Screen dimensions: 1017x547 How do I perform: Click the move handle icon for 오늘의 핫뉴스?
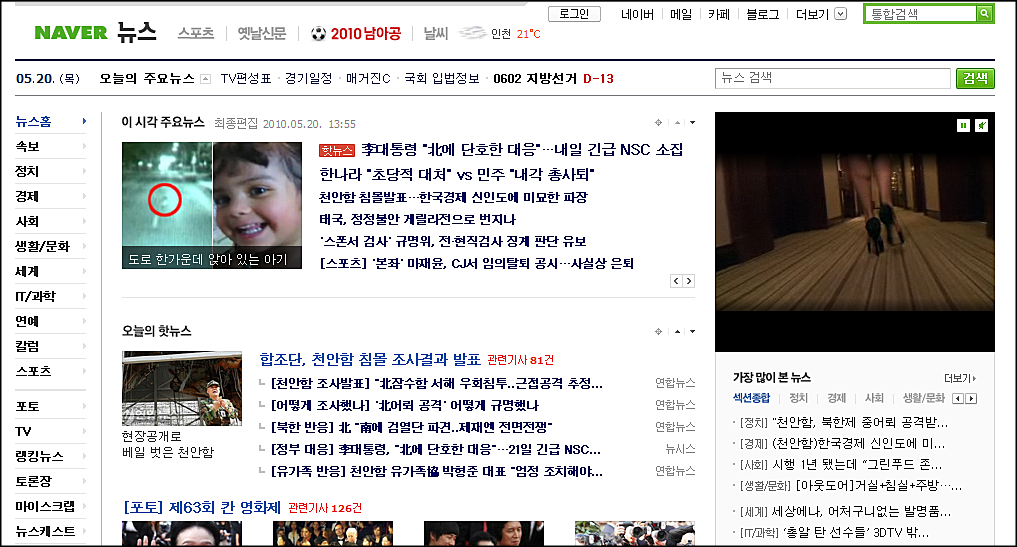tap(658, 332)
